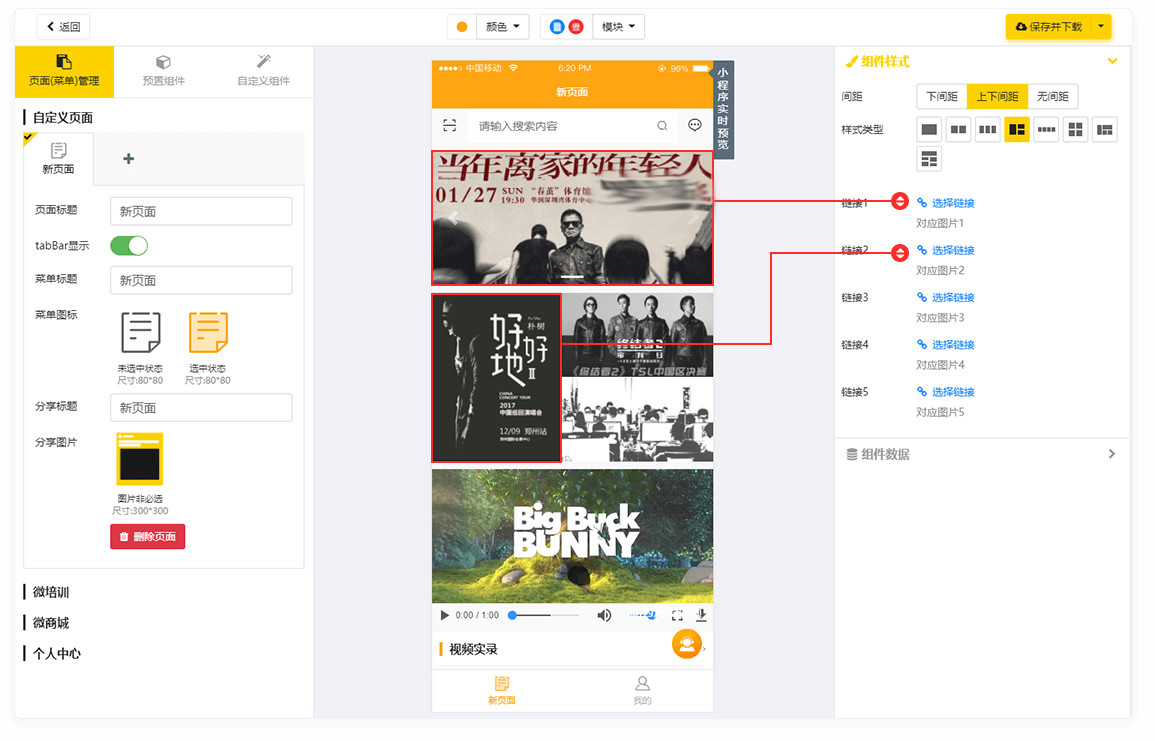The image size is (1155, 741).
Task: Click the move handle for 链接1
Action: coord(899,201)
